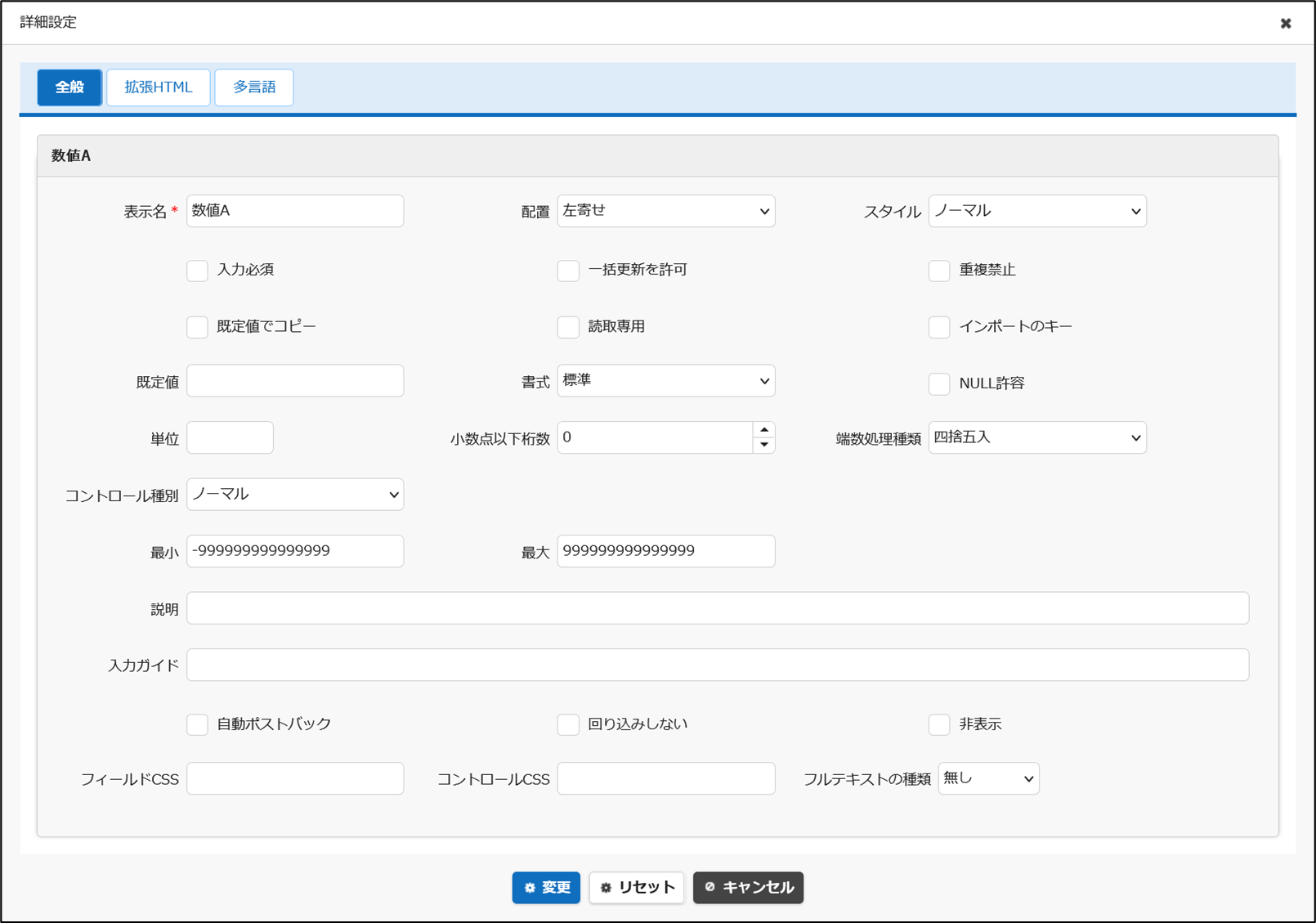The image size is (1316, 923).
Task: Open the 端数処理種類 dropdown
Action: [x=1036, y=437]
